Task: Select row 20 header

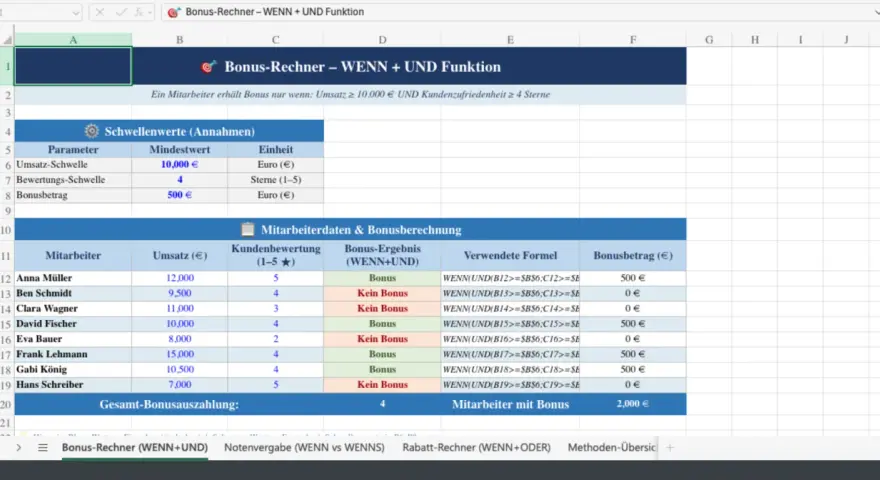Action: point(7,404)
